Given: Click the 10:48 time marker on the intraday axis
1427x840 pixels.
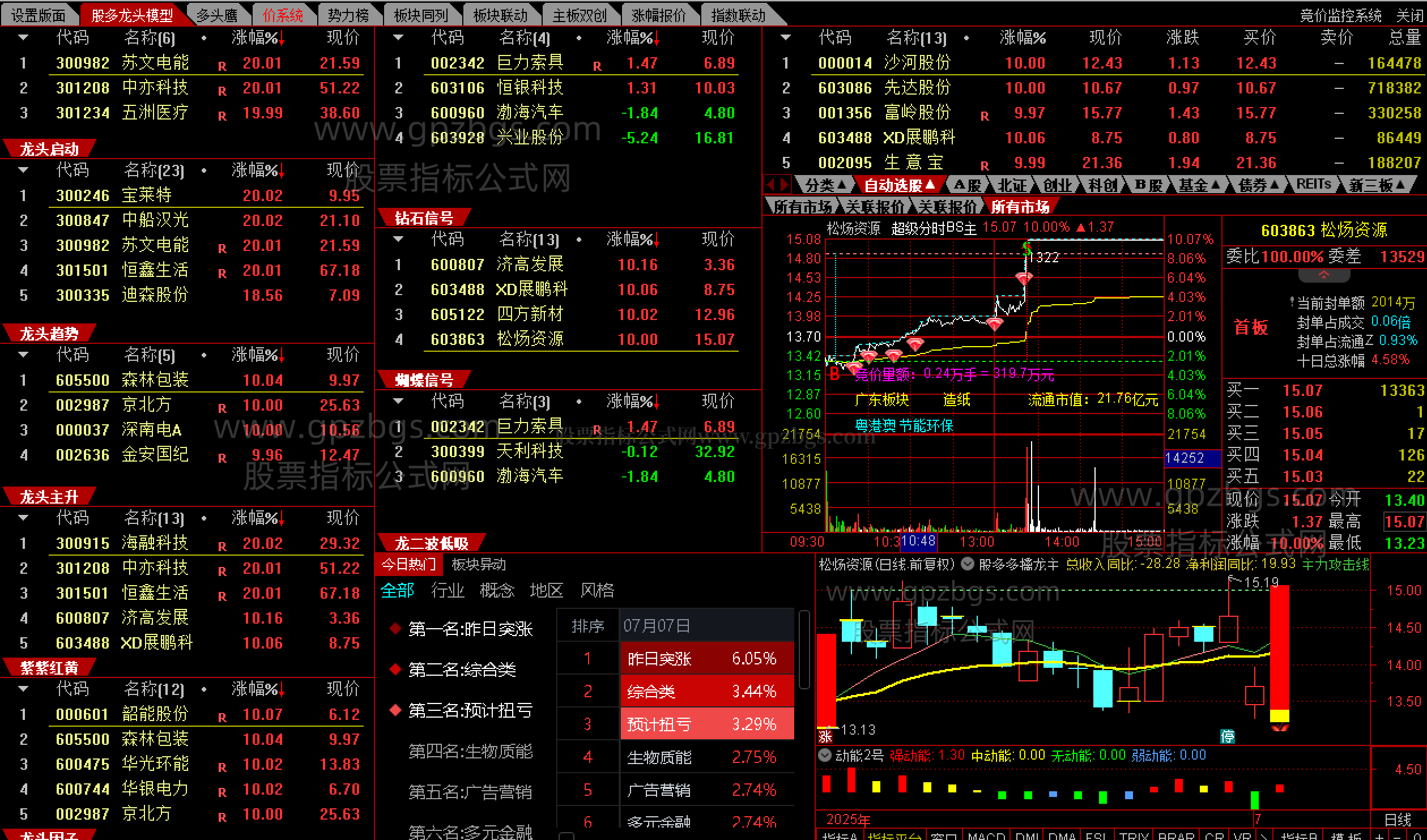Looking at the screenshot, I should [918, 541].
